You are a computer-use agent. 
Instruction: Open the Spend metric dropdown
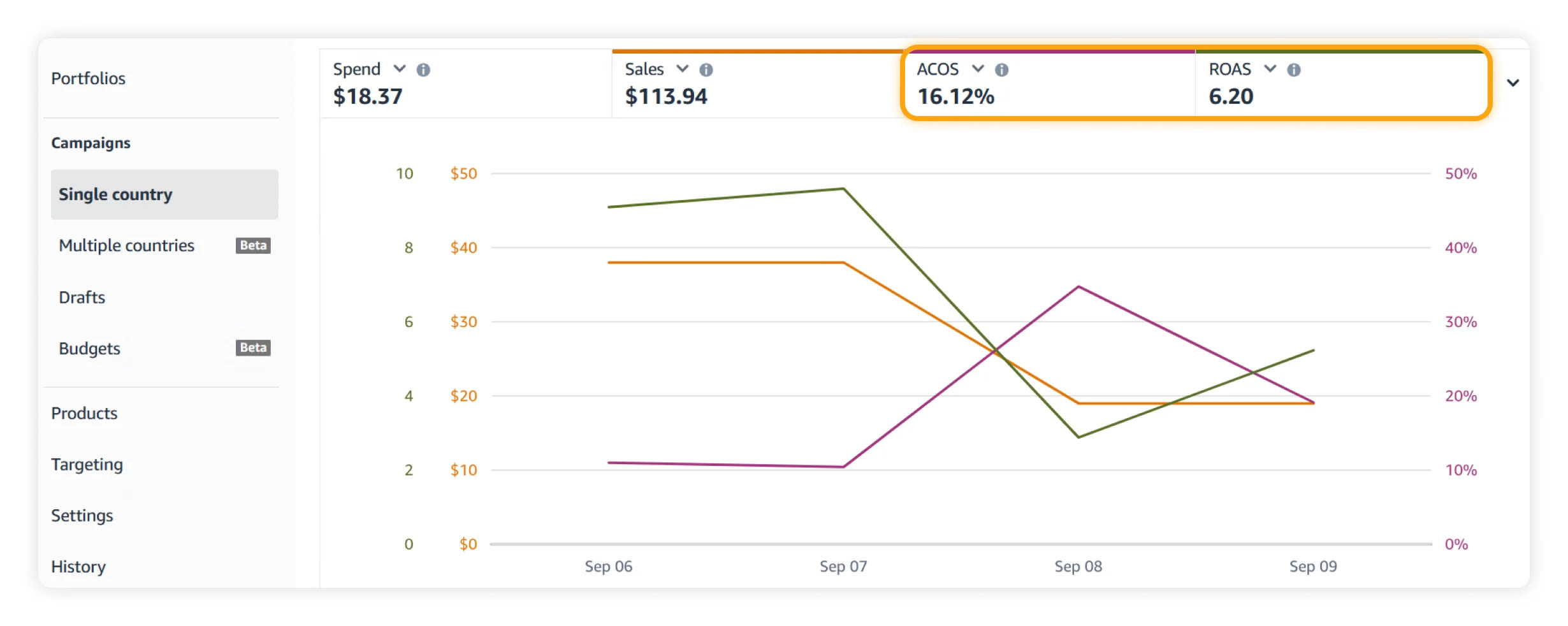[400, 69]
